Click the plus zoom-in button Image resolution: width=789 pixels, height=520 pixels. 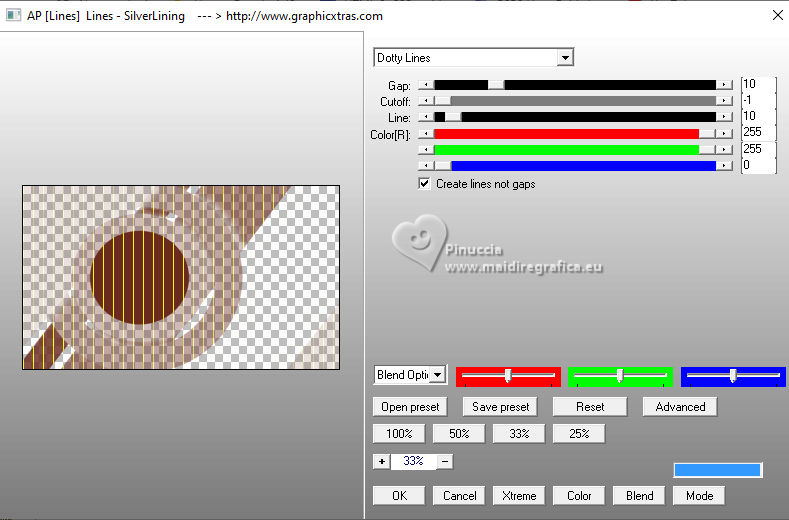382,461
